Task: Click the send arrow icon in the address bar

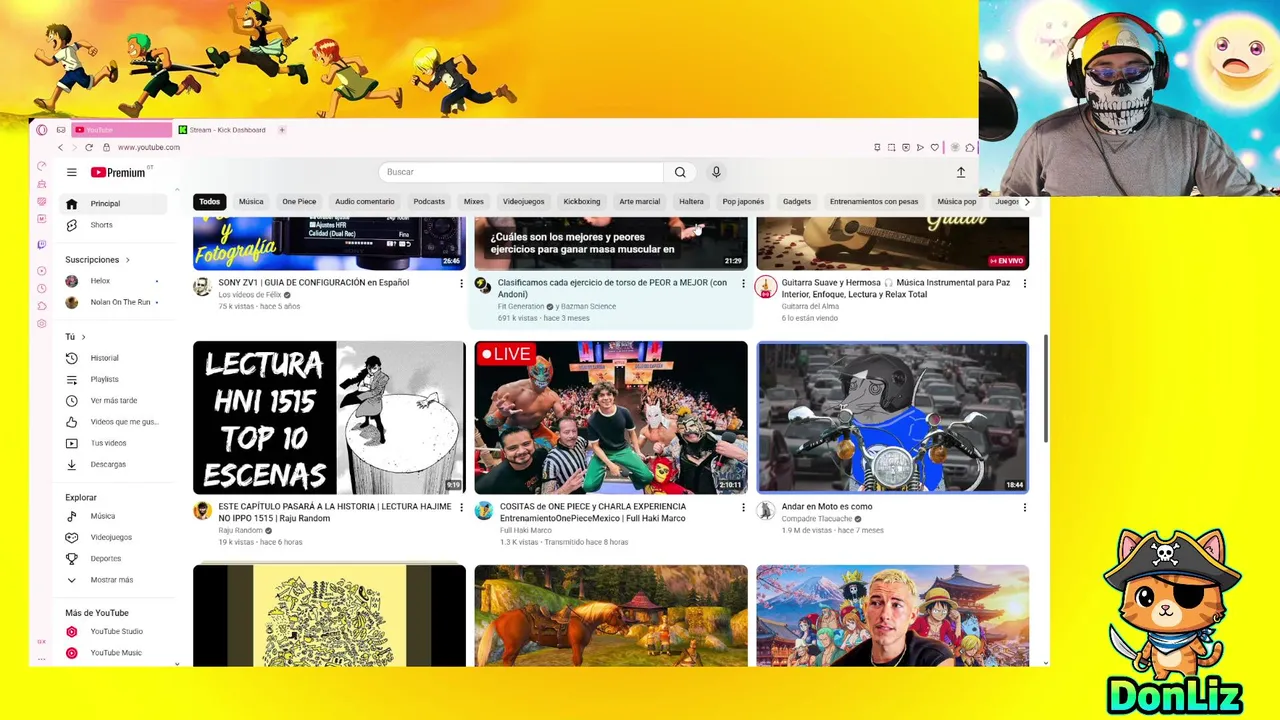Action: [920, 147]
